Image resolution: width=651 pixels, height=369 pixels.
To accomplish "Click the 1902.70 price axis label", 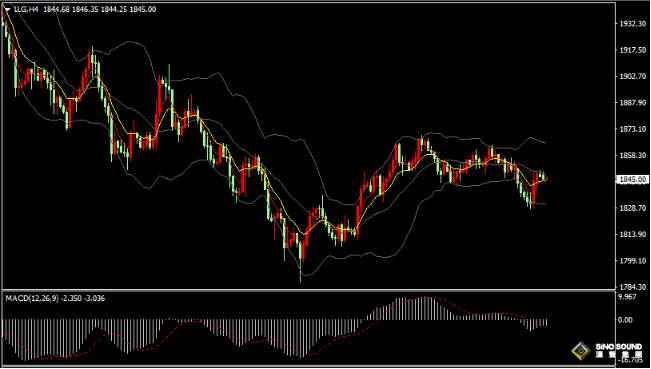I will point(634,76).
